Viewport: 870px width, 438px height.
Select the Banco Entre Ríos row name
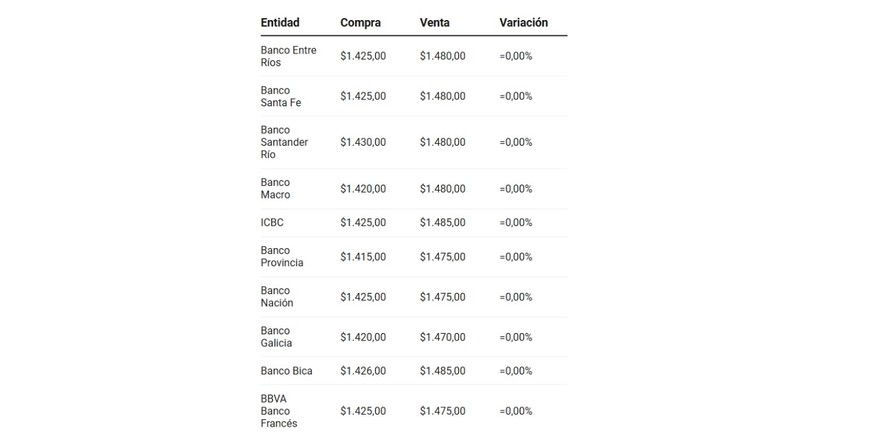coord(288,56)
